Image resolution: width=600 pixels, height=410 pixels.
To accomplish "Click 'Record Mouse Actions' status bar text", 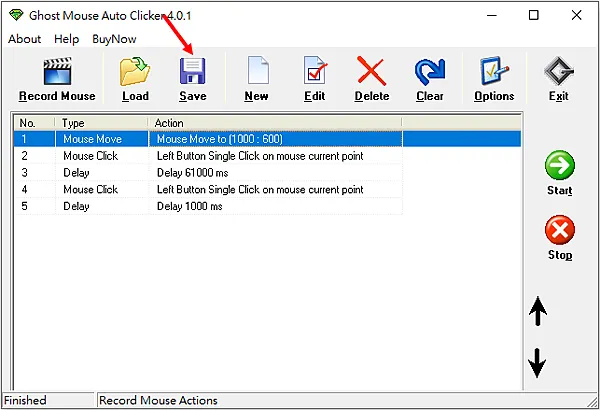I will pos(158,400).
